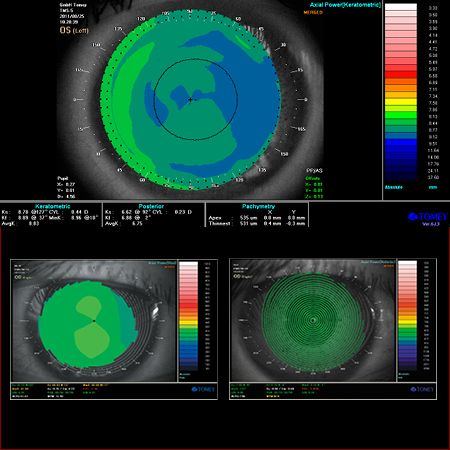Click the Tomey logo under the bow-tie map
The width and height of the screenshot is (450, 450).
(x=203, y=389)
